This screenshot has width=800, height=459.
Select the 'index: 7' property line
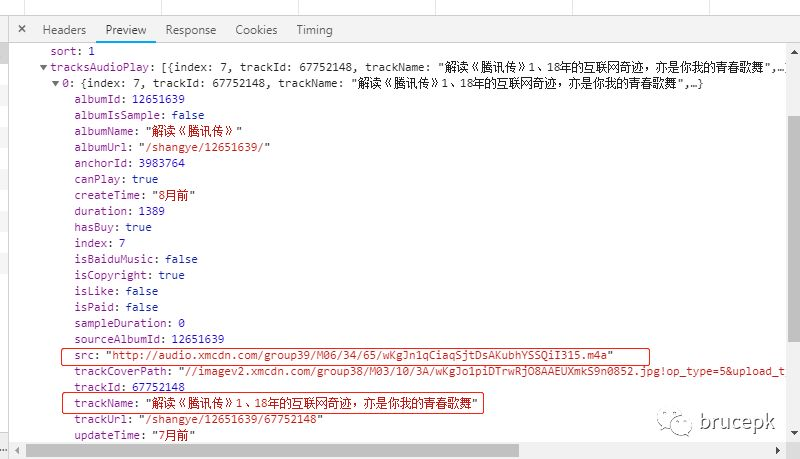99,243
